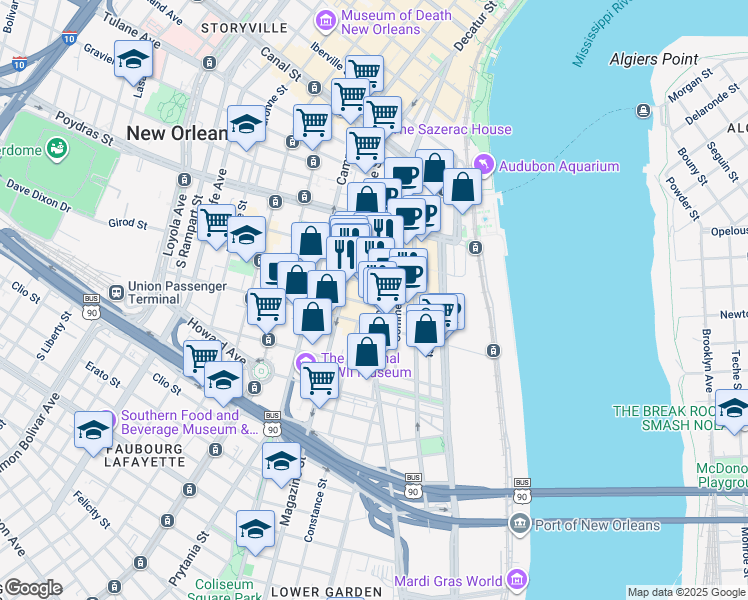This screenshot has width=748, height=600.
Task: Click school marker above Coliseum Square Park
Action: (x=255, y=530)
